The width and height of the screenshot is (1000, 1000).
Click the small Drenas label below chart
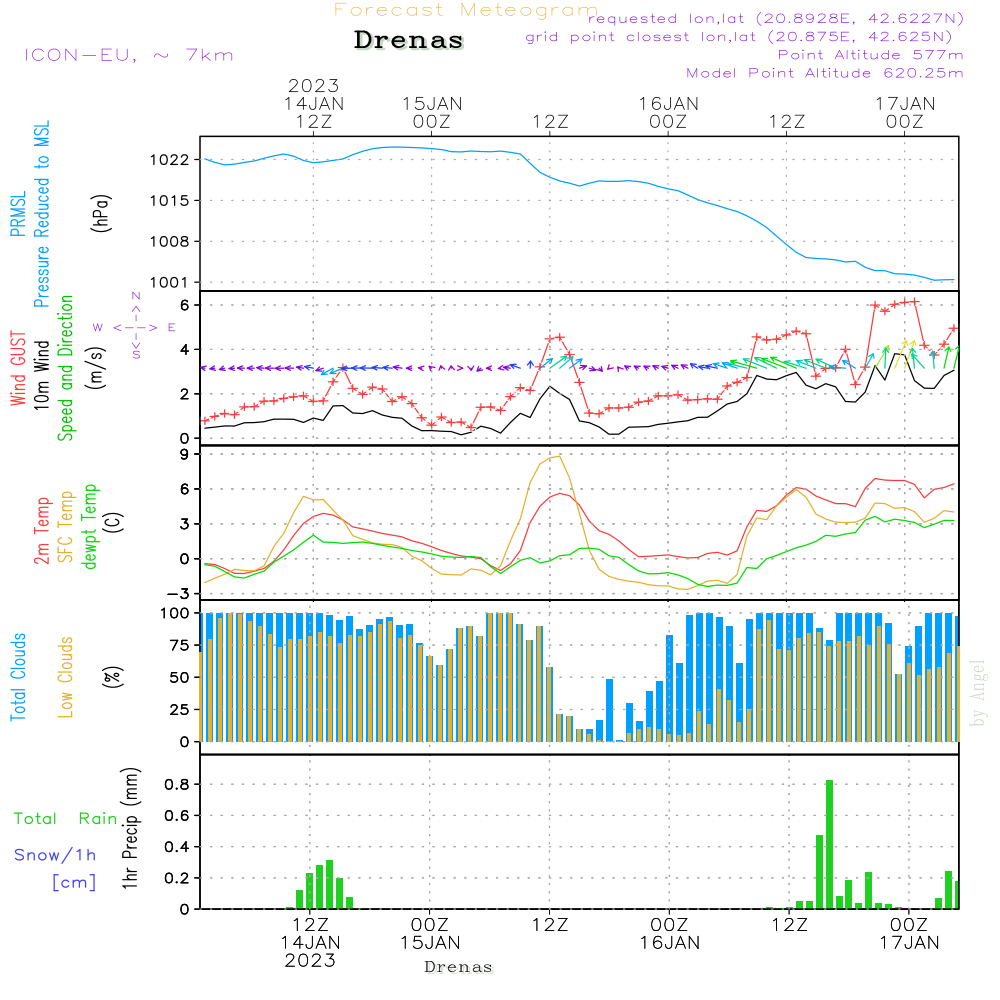point(459,967)
